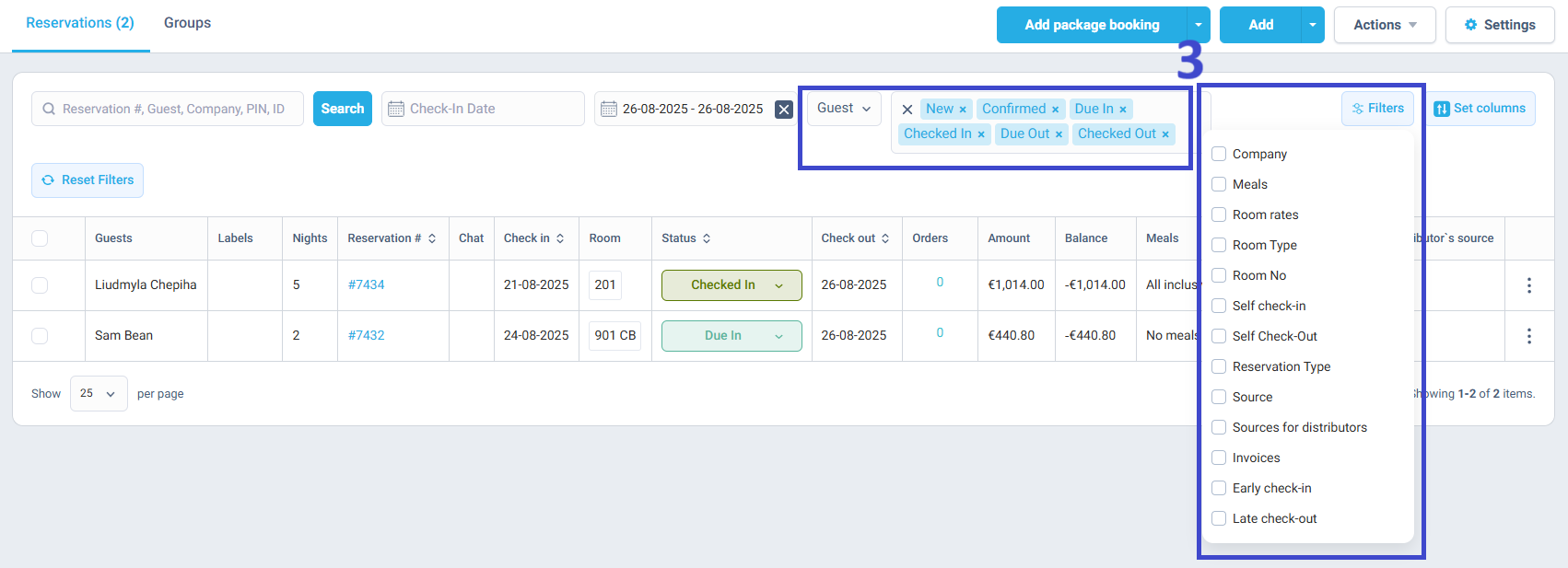Expand the Add package booking arrow
This screenshot has height=568, width=1568.
(1199, 25)
